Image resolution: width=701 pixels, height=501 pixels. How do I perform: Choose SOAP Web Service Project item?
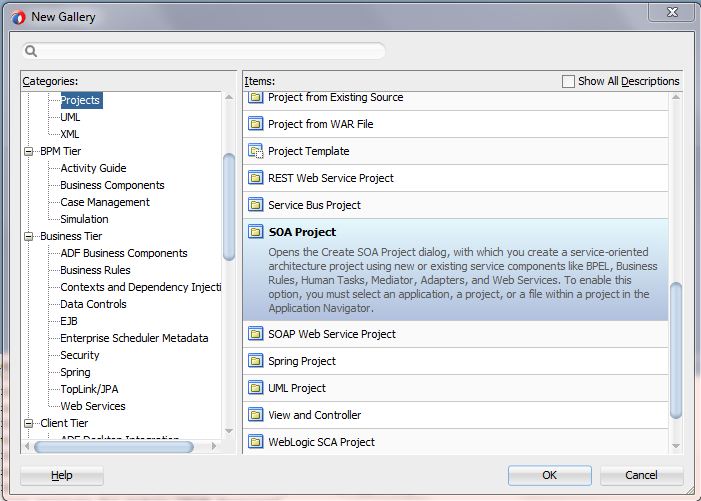(x=456, y=334)
